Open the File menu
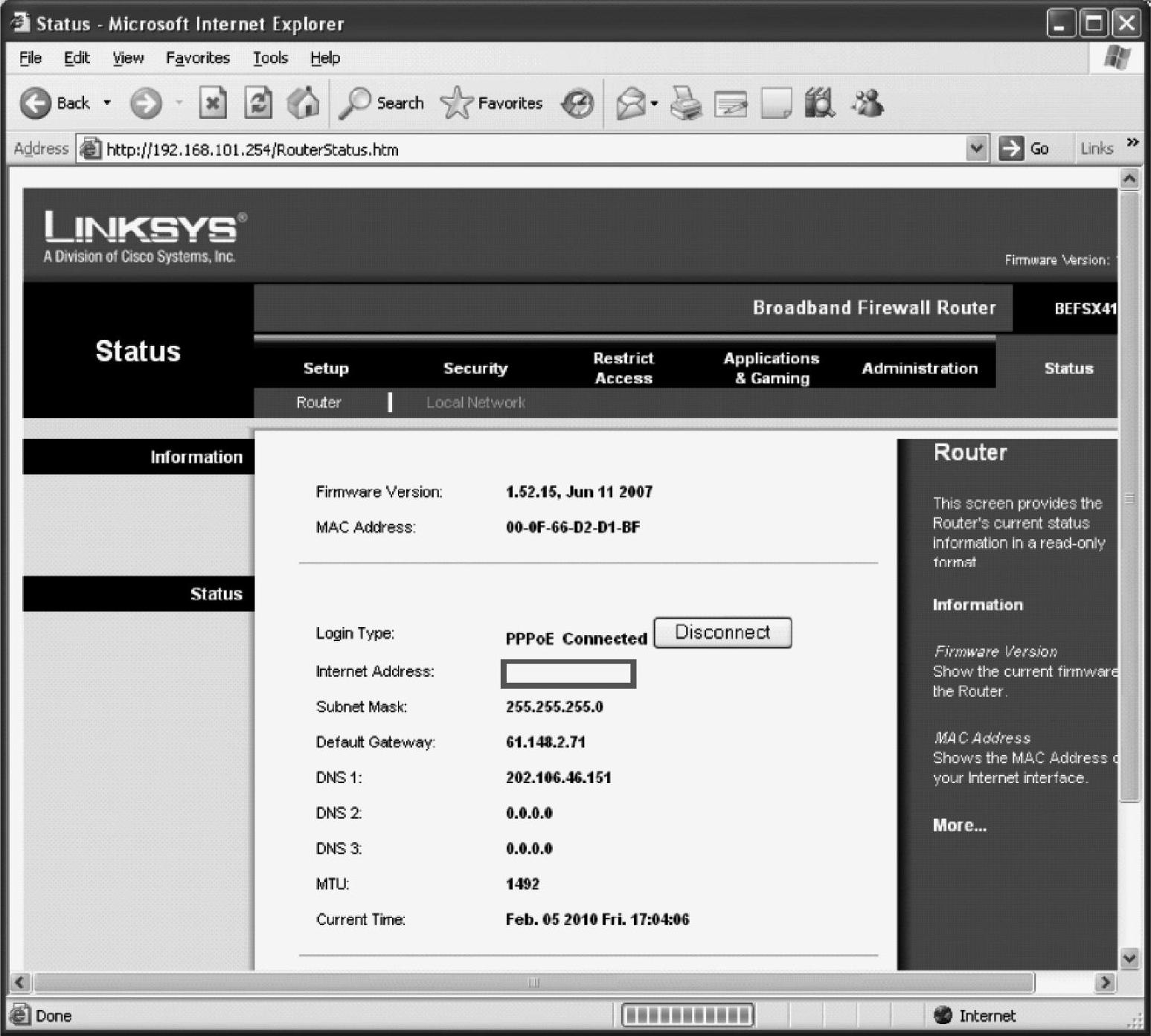 31,58
